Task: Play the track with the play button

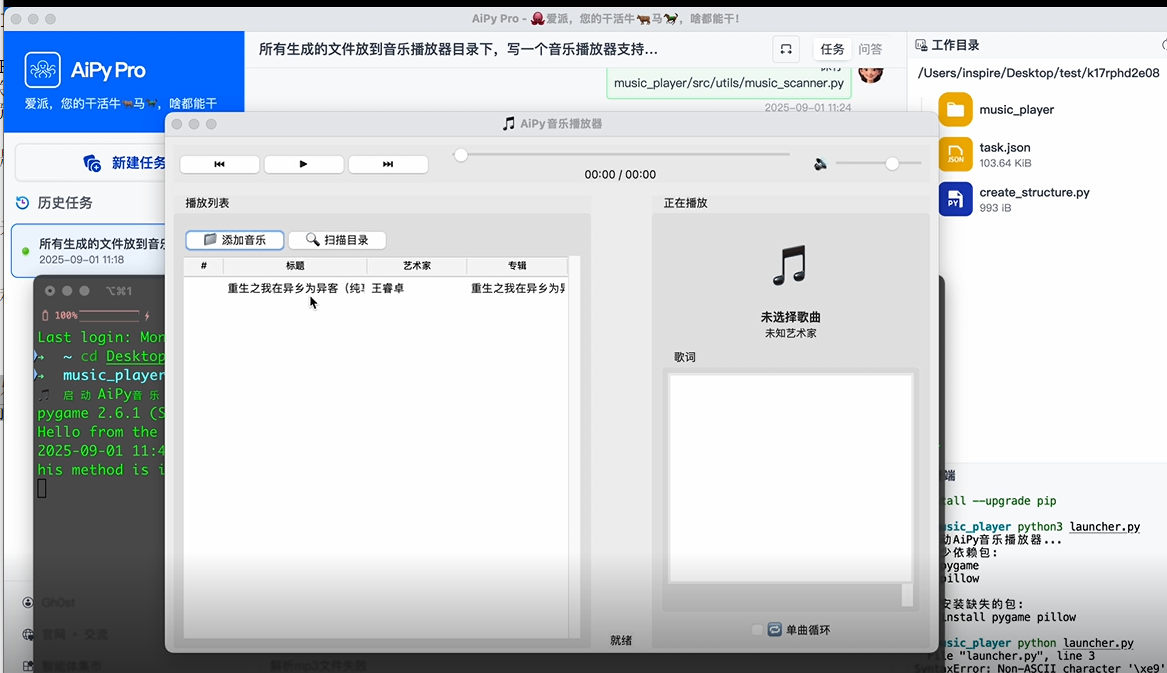Action: 304,164
